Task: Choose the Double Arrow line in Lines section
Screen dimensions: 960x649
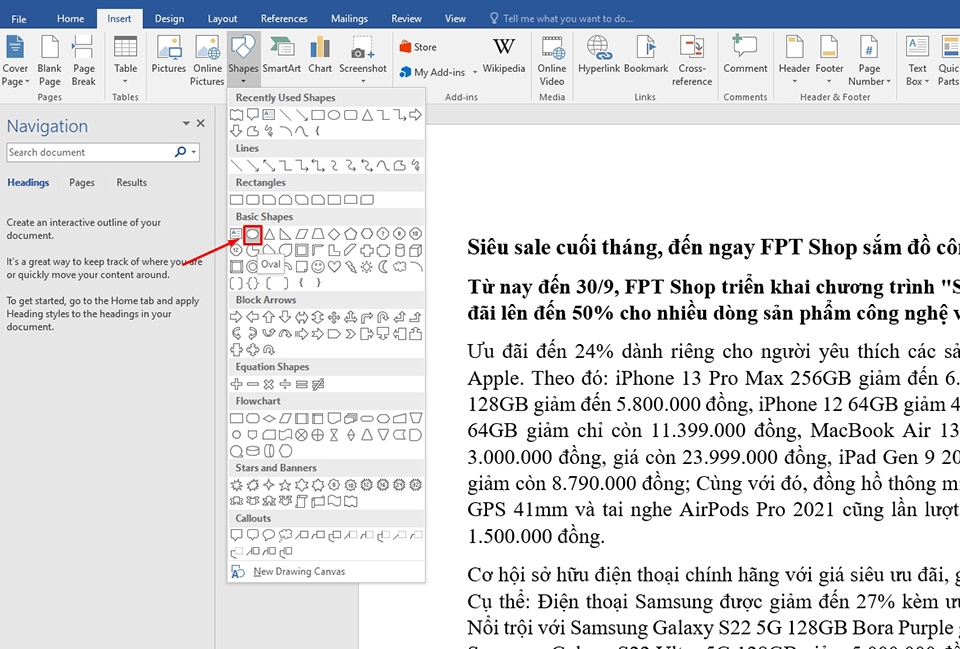Action: point(269,165)
